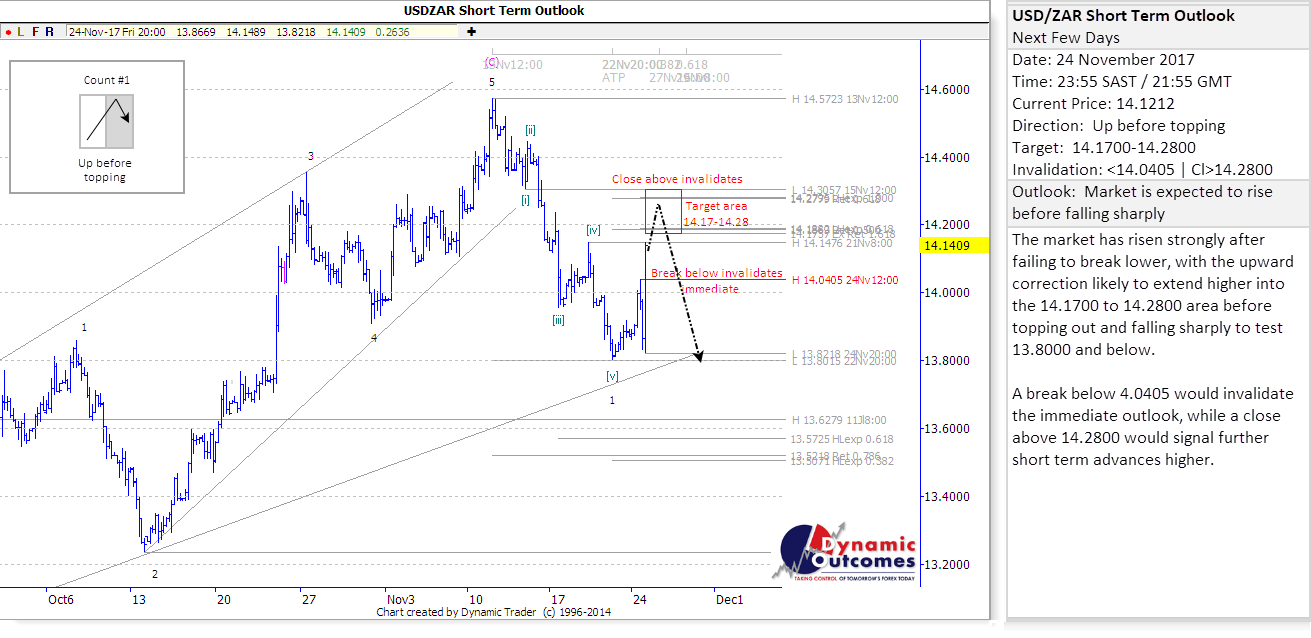The height and width of the screenshot is (638, 1311).
Task: Click the Dec1 date axis label
Action: (x=729, y=600)
